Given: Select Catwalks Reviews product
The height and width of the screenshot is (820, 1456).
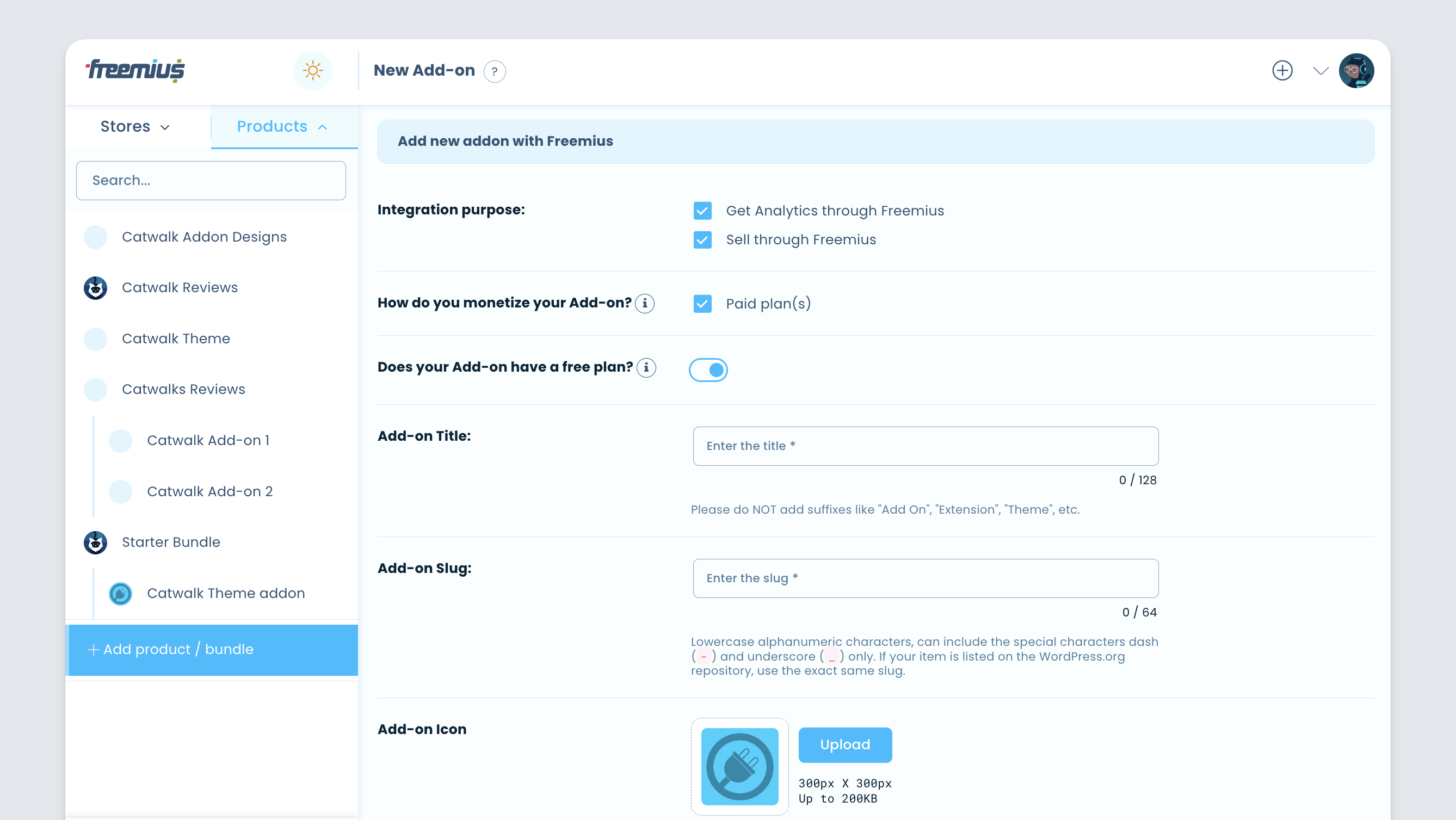Looking at the screenshot, I should (x=212, y=390).
